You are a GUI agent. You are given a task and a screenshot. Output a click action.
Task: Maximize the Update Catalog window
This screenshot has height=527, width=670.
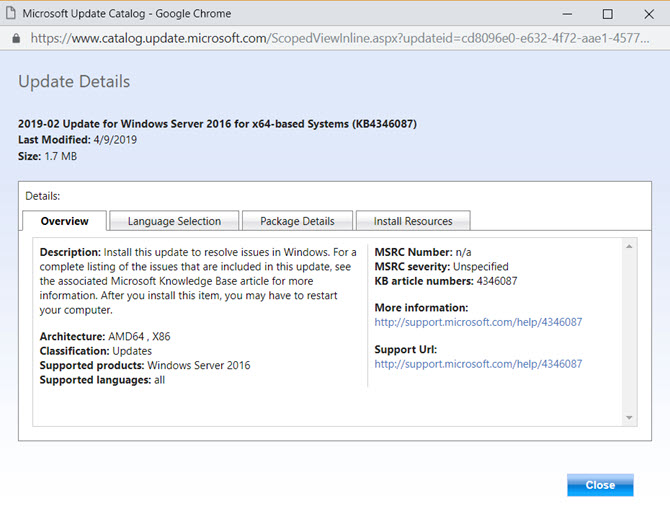pos(608,14)
